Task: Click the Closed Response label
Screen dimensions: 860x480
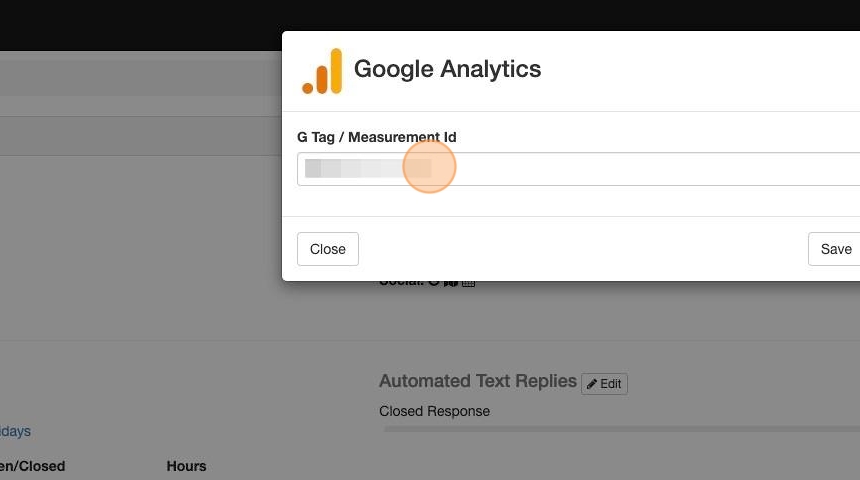Action: click(x=434, y=411)
